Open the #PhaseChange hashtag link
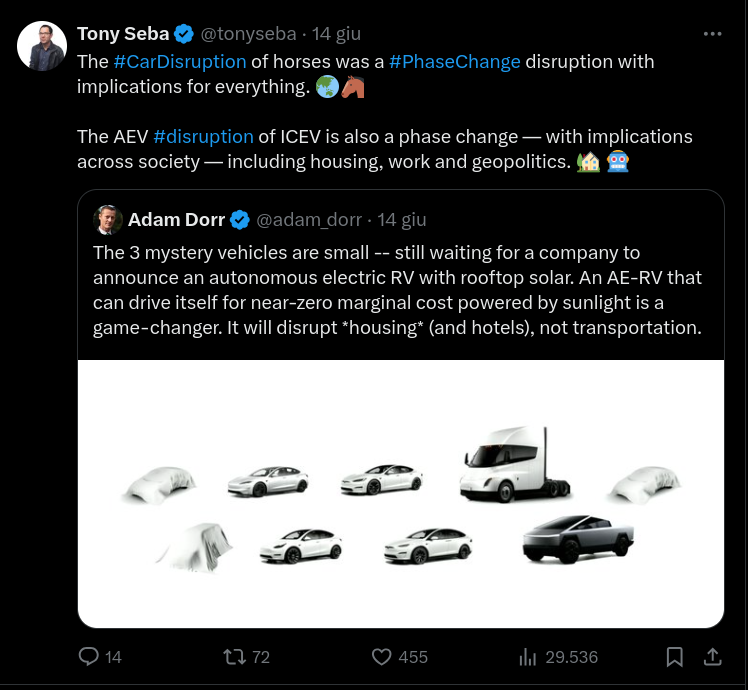 [x=454, y=61]
